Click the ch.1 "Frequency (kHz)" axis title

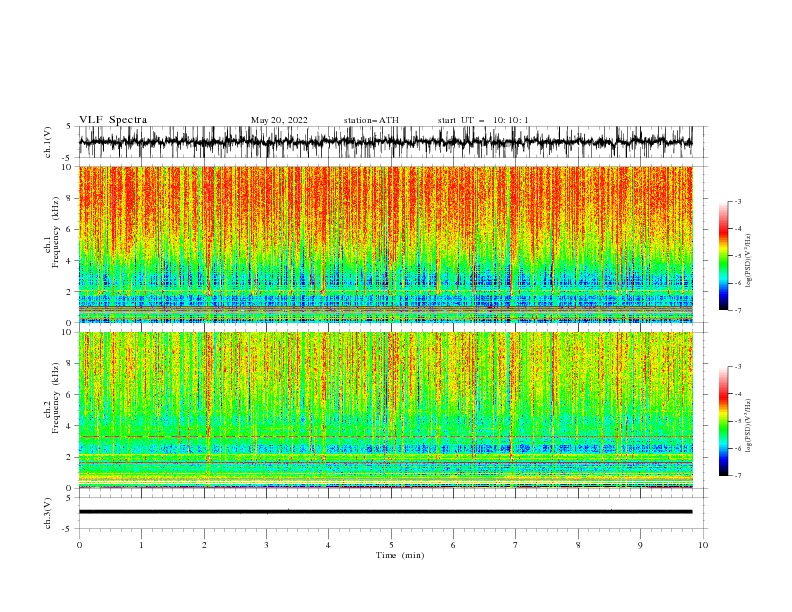click(x=56, y=233)
